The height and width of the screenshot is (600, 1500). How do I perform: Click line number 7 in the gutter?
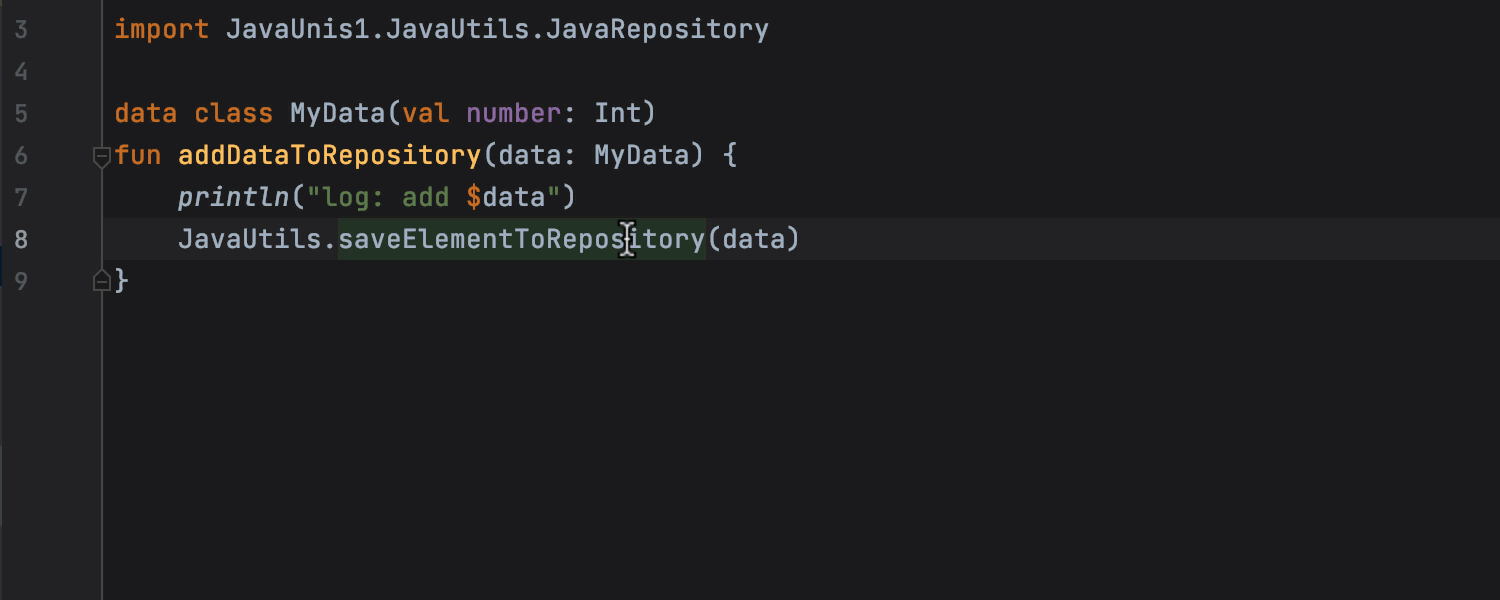[x=22, y=197]
